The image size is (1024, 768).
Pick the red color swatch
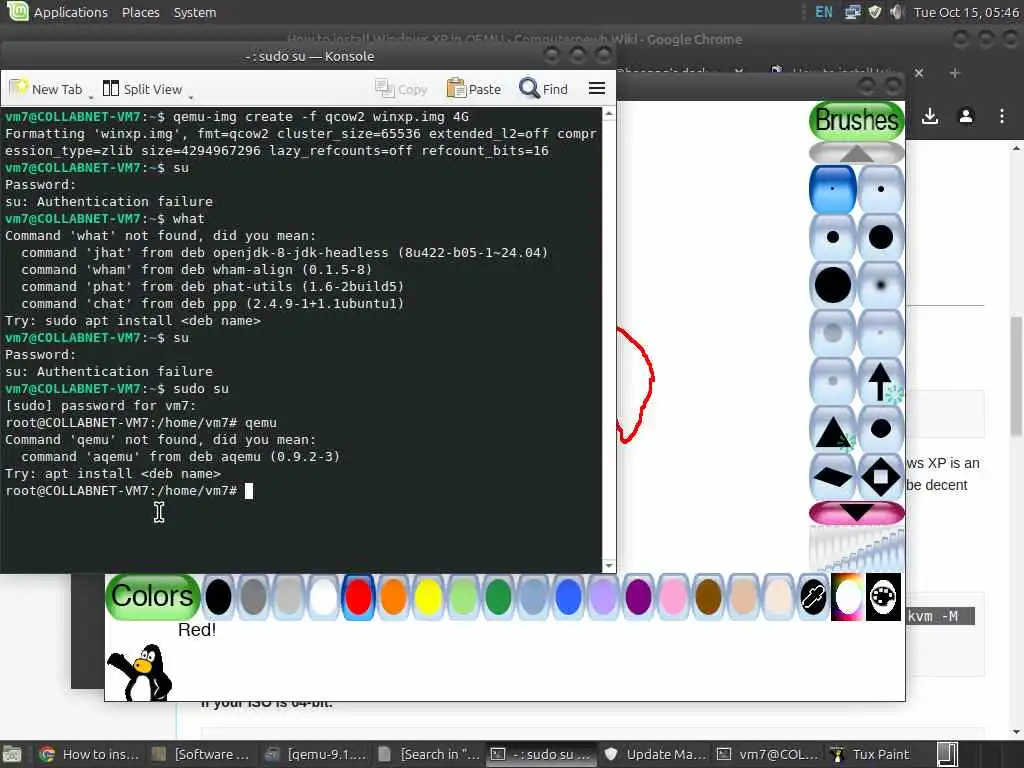[x=358, y=597]
